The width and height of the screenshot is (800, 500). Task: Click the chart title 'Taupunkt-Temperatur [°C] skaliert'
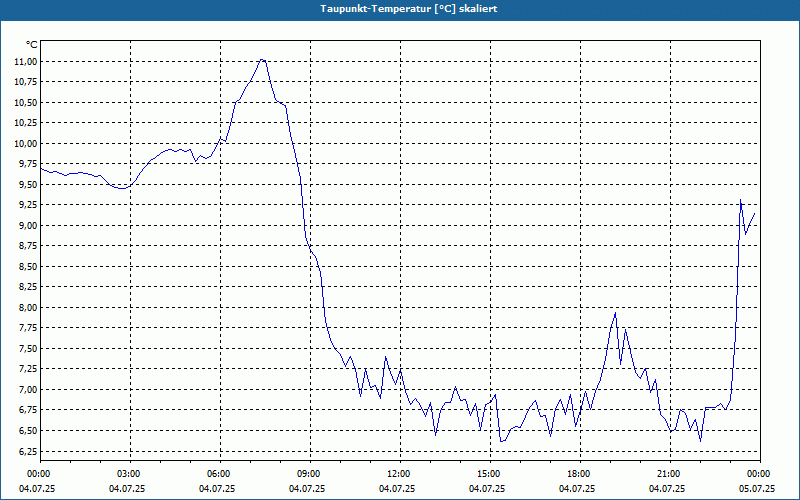[x=409, y=9]
